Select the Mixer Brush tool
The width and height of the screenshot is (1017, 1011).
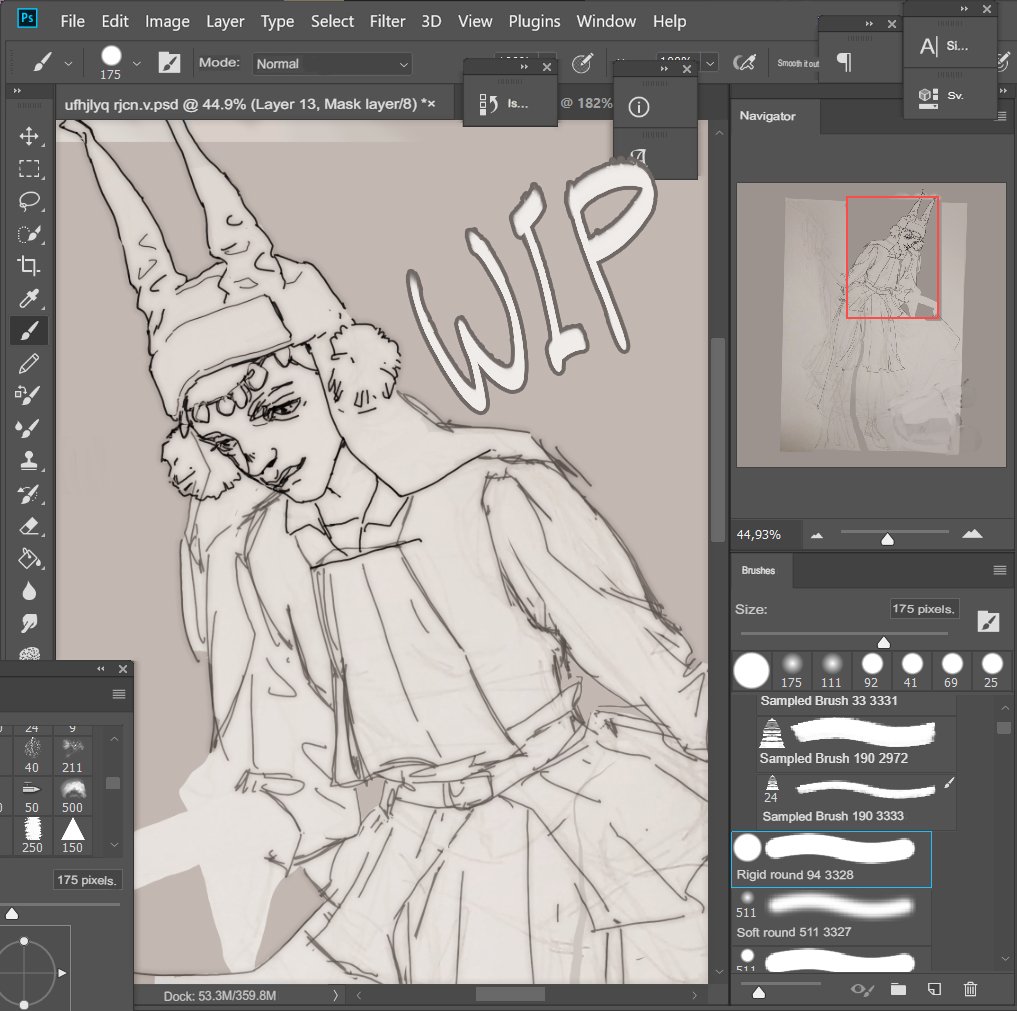pyautogui.click(x=29, y=428)
